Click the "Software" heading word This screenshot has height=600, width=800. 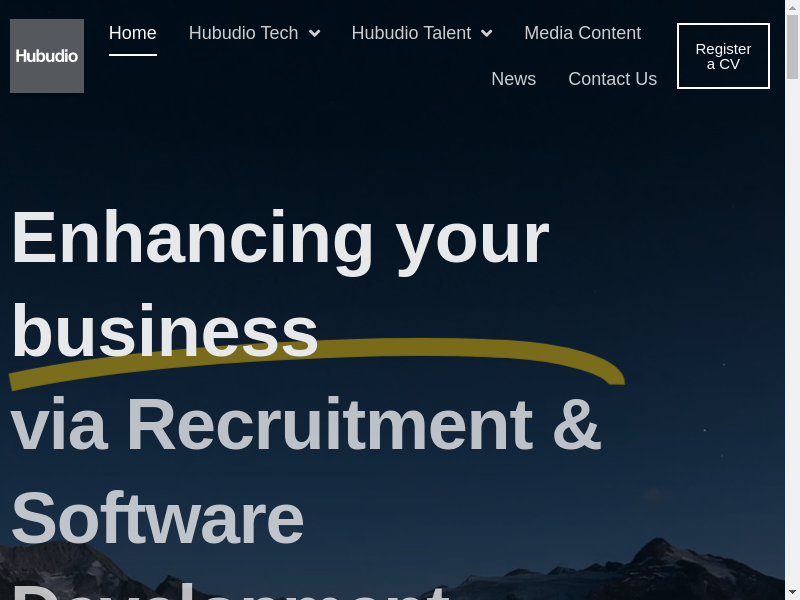pos(158,517)
